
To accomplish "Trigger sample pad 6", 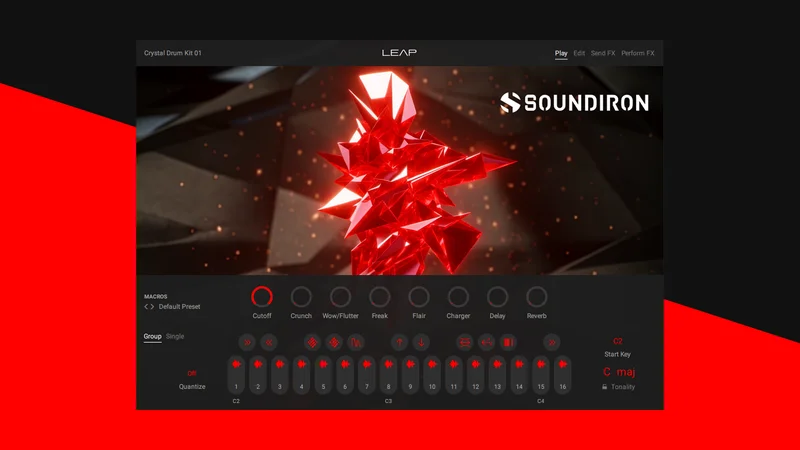I will click(345, 374).
